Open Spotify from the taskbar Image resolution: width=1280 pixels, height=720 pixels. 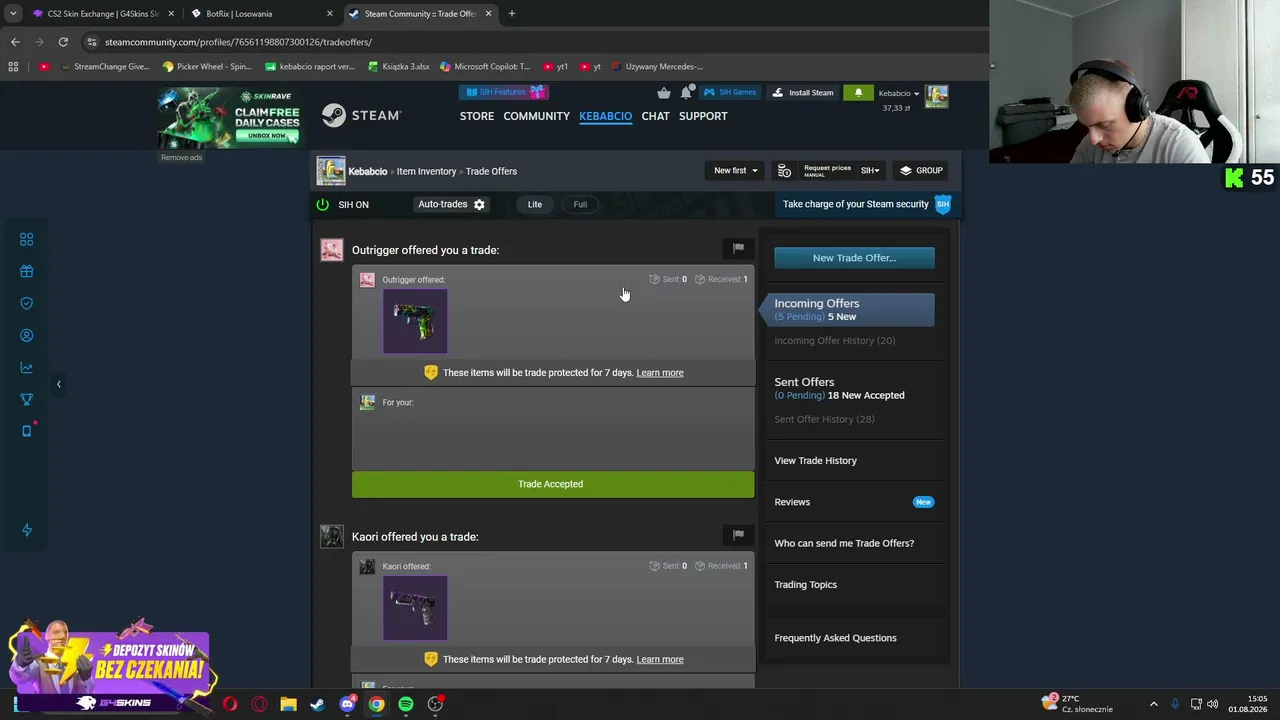[405, 704]
